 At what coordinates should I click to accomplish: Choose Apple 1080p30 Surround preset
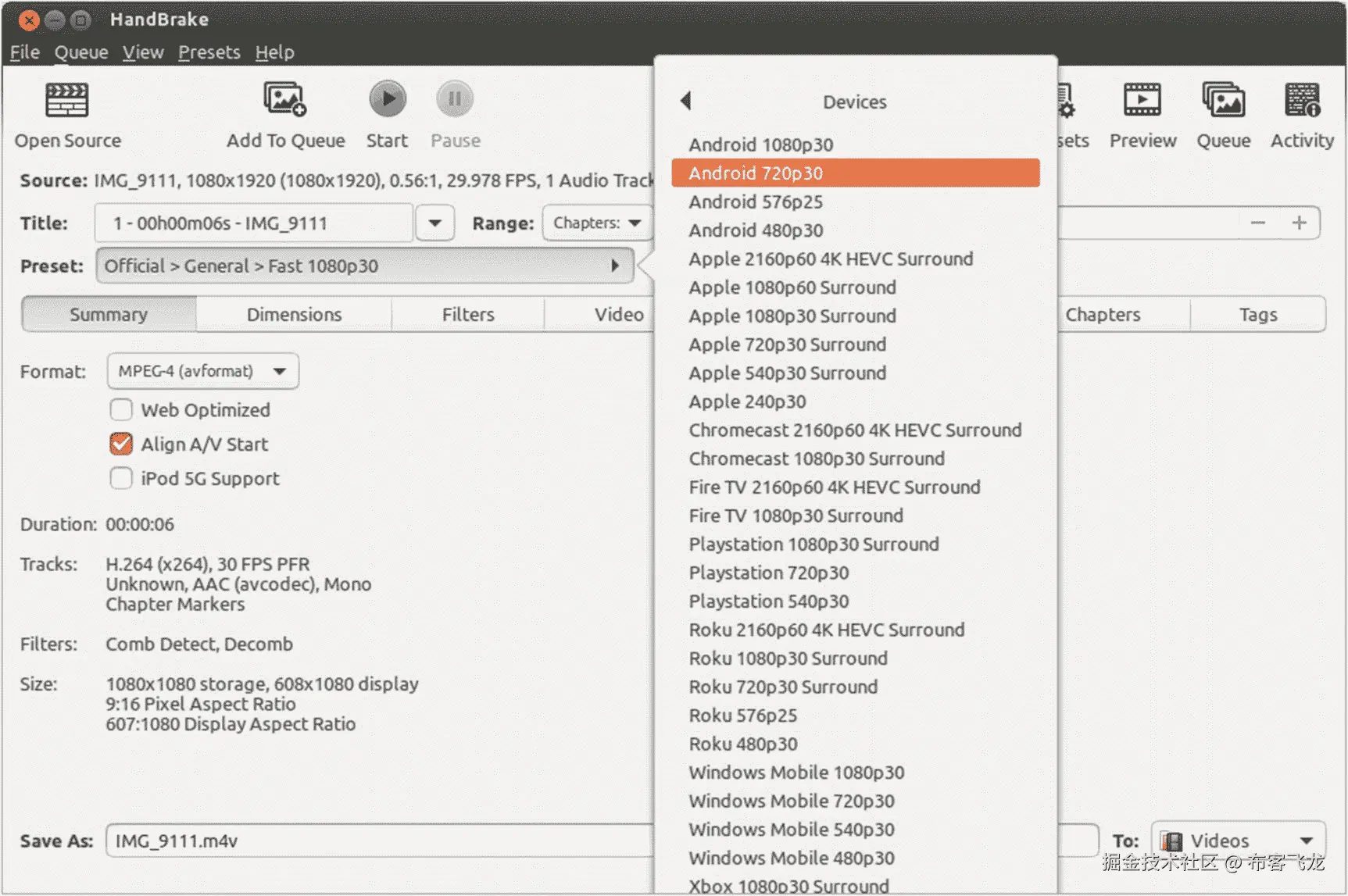tap(856, 316)
